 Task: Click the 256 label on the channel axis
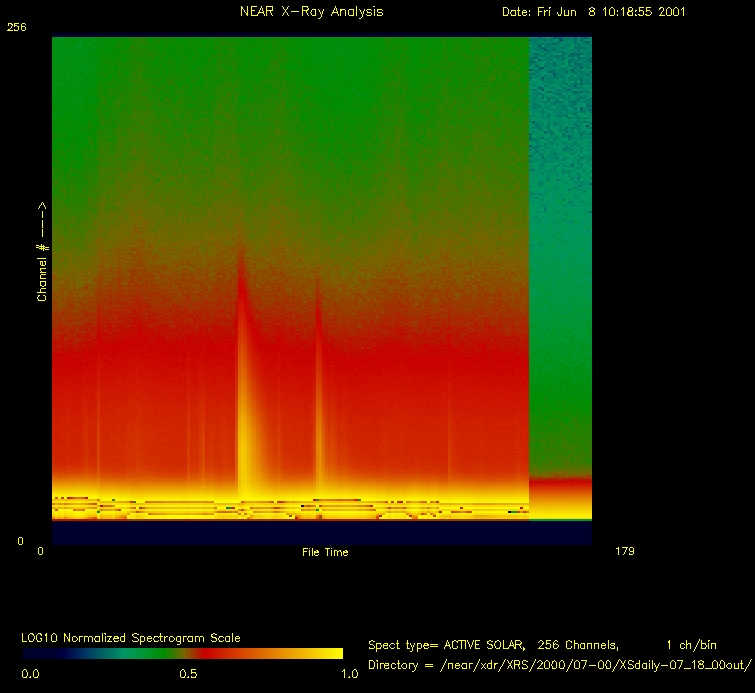pyautogui.click(x=16, y=28)
